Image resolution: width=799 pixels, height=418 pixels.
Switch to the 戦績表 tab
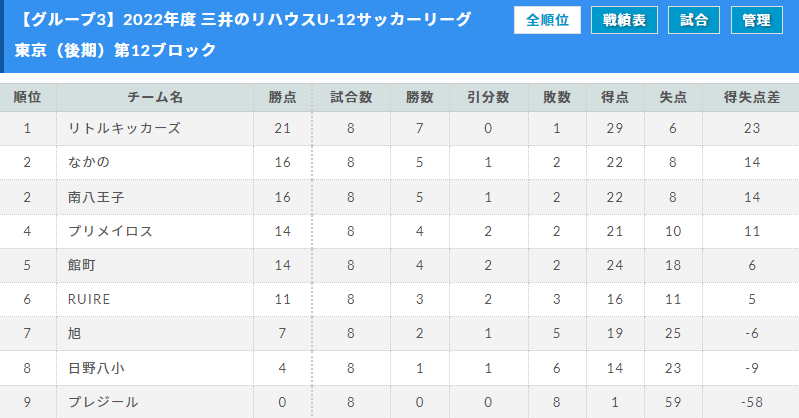[624, 20]
